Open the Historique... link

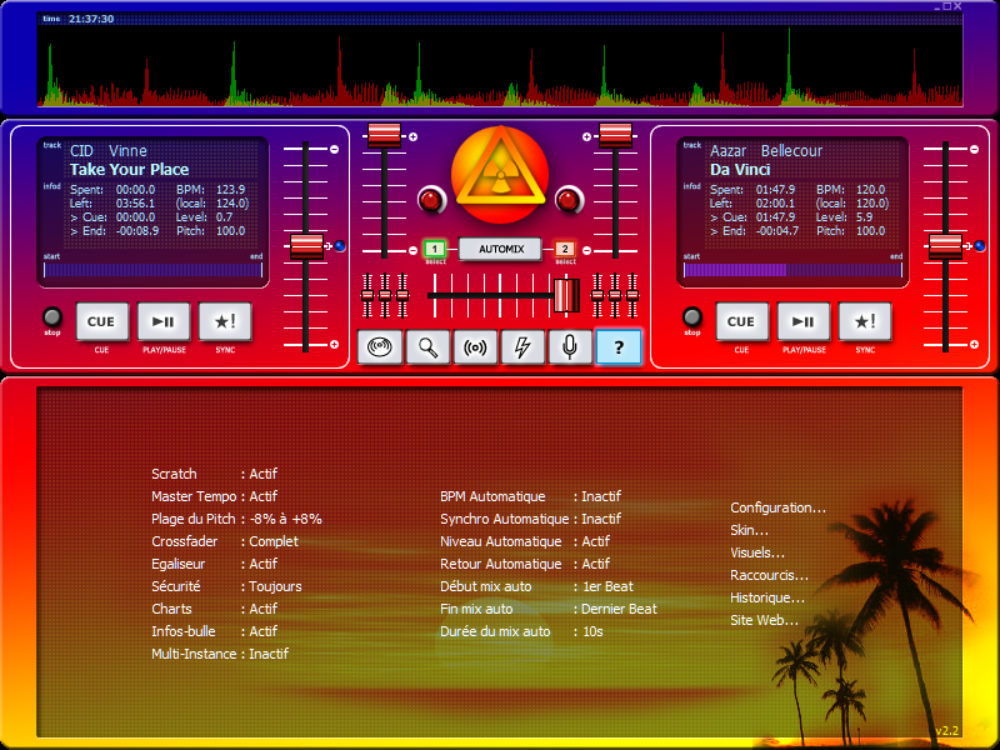[x=767, y=598]
